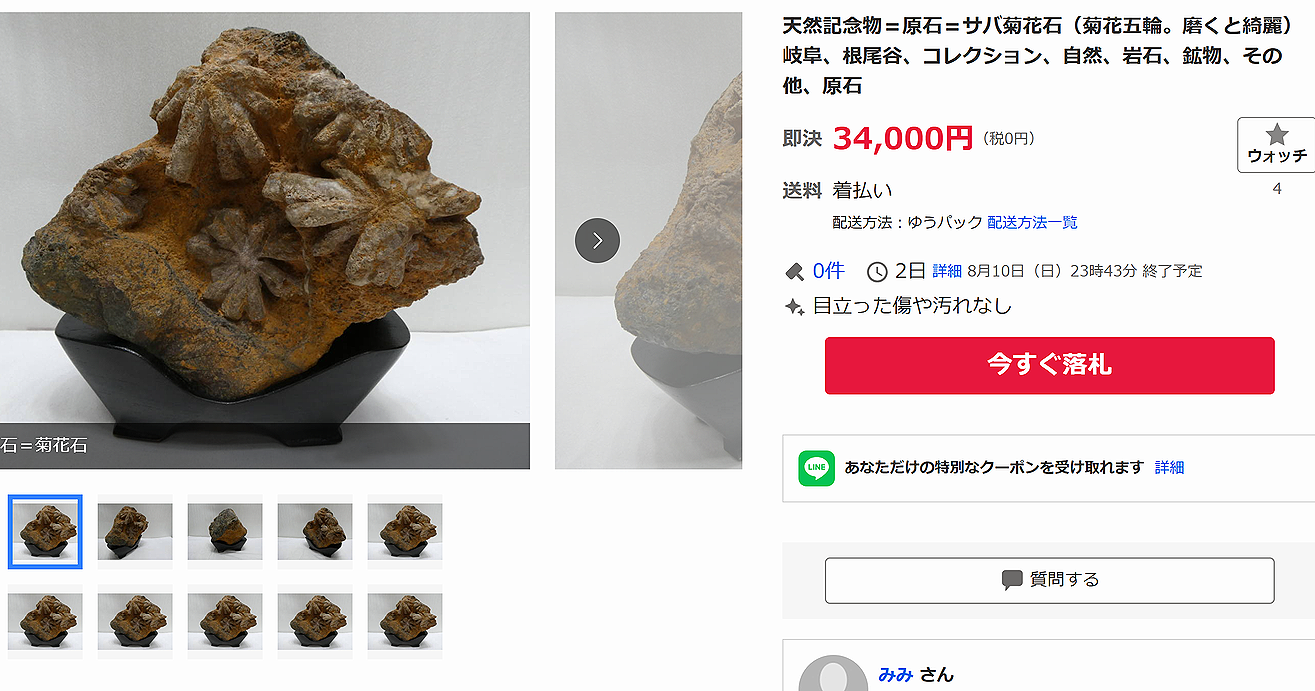The height and width of the screenshot is (691, 1315).
Task: Click the clock time remaining icon
Action: (877, 271)
